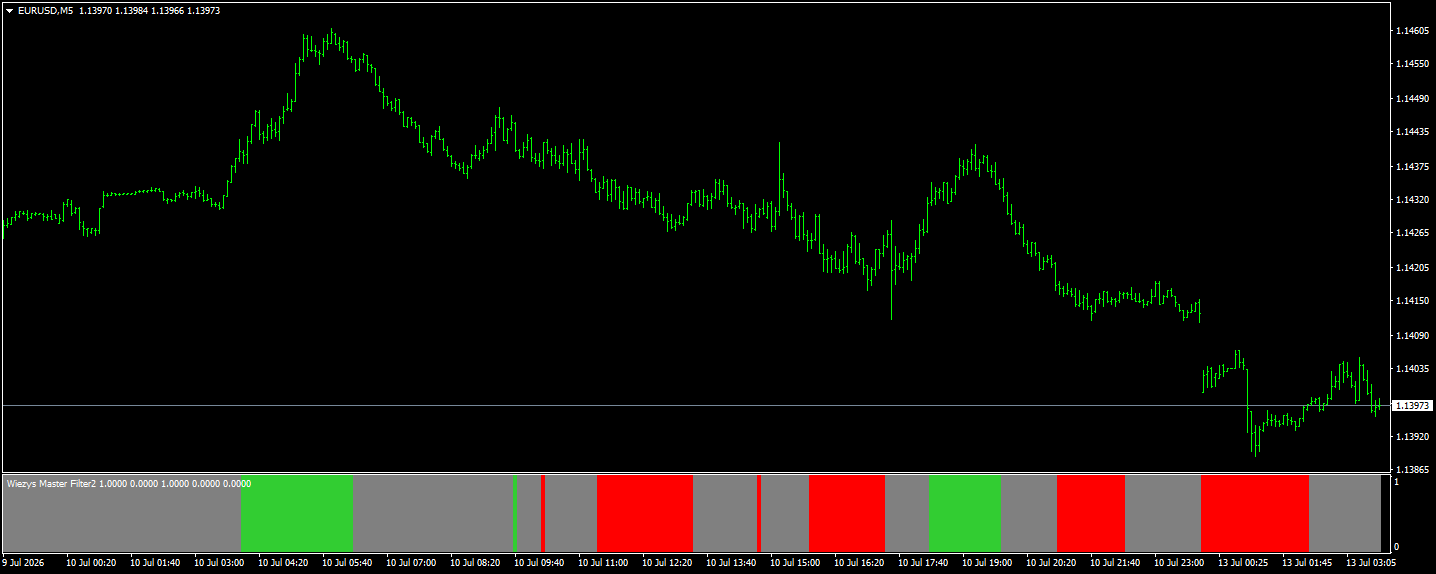Click the 10 Jul 04:20 time label

point(283,563)
